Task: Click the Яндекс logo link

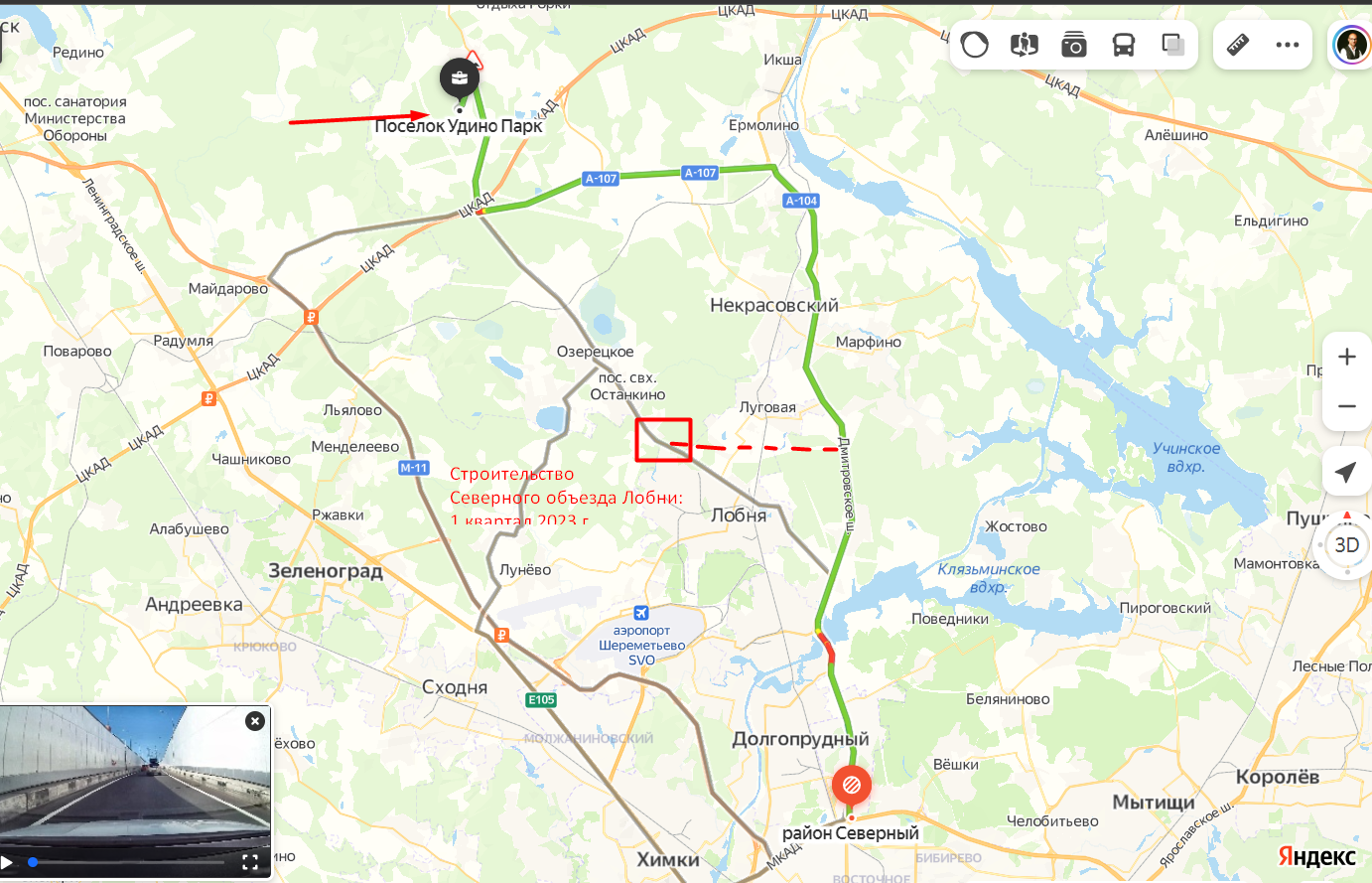Action: (x=1316, y=856)
